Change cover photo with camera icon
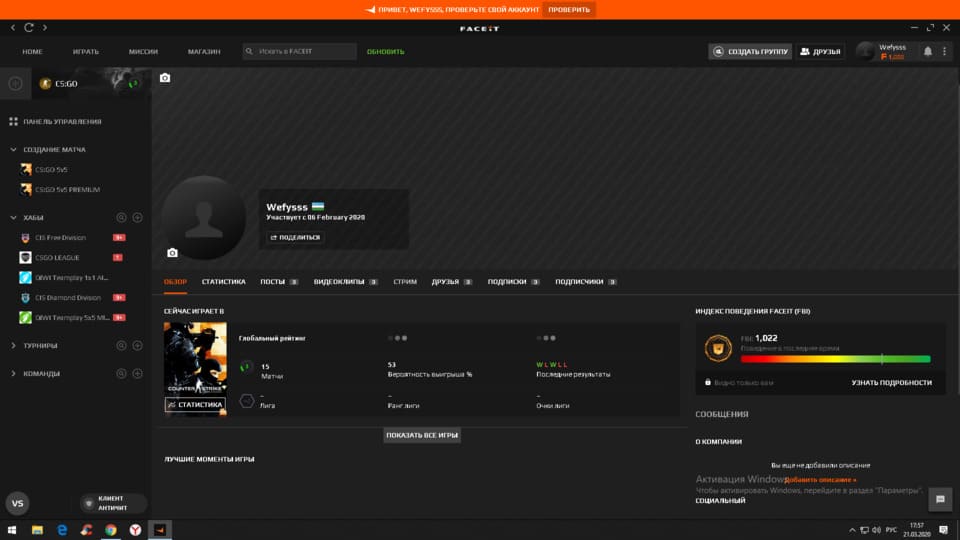Screen dimensions: 960x540 tap(165, 78)
